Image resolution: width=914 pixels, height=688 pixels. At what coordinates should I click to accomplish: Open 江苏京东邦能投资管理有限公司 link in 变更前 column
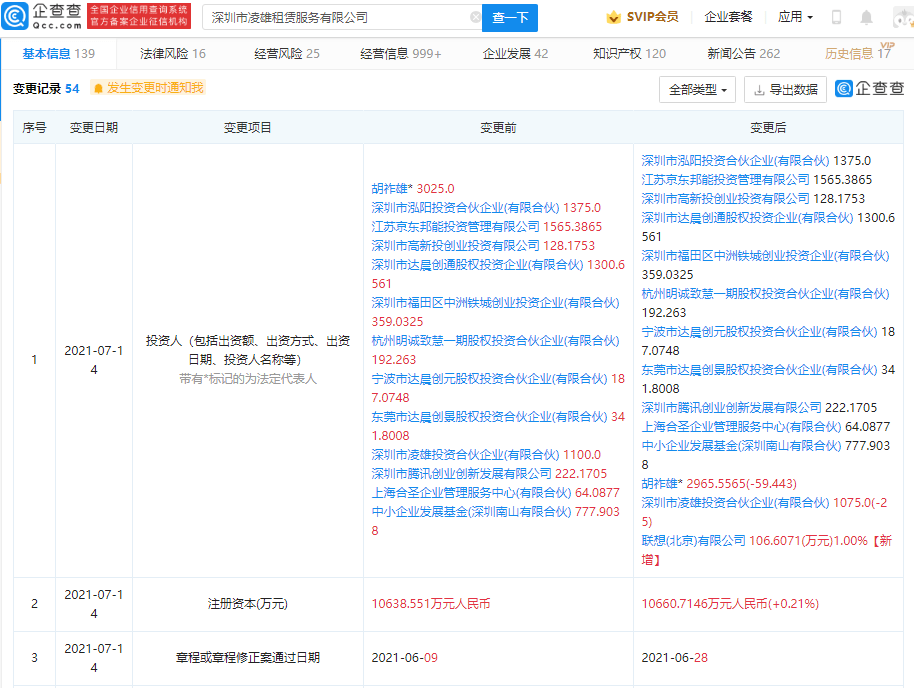455,227
